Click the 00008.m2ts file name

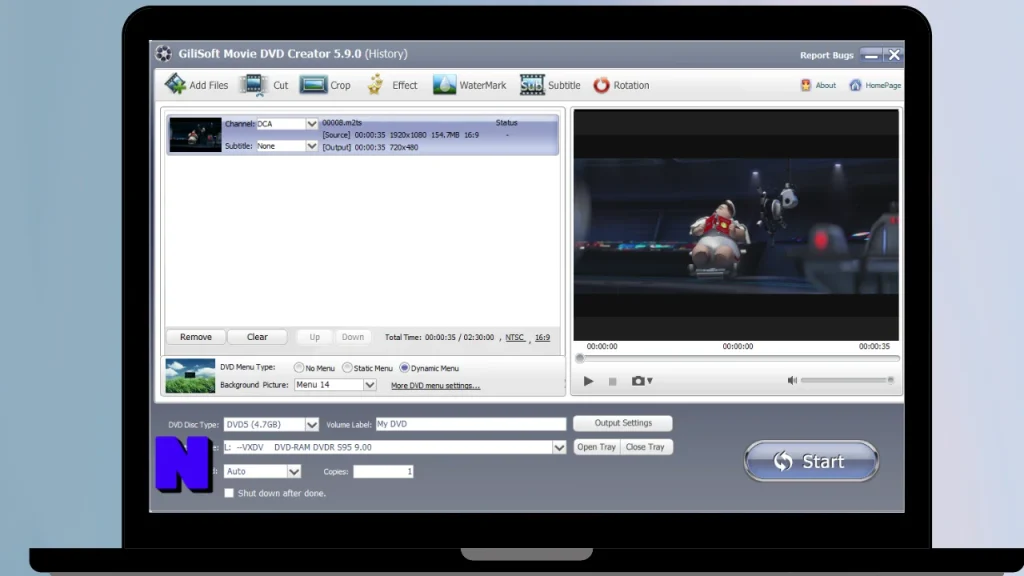pyautogui.click(x=342, y=122)
